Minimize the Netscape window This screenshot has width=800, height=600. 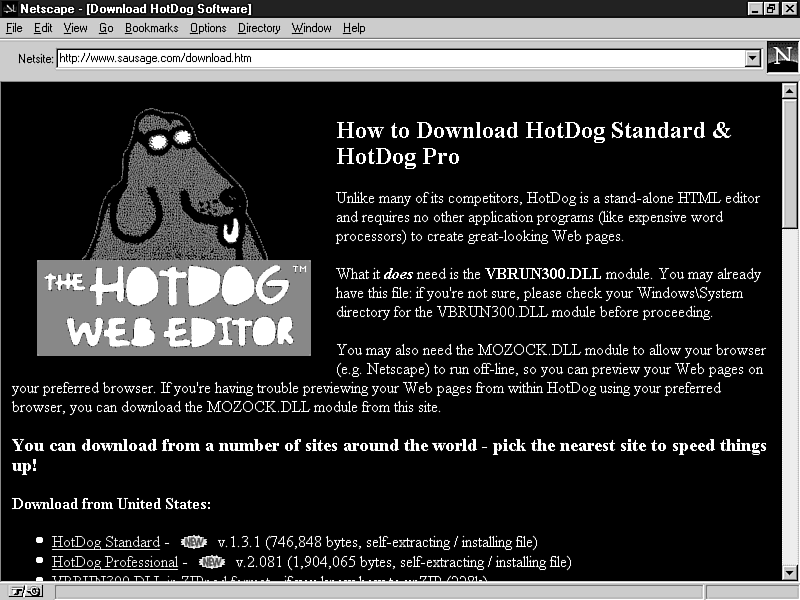(x=755, y=9)
